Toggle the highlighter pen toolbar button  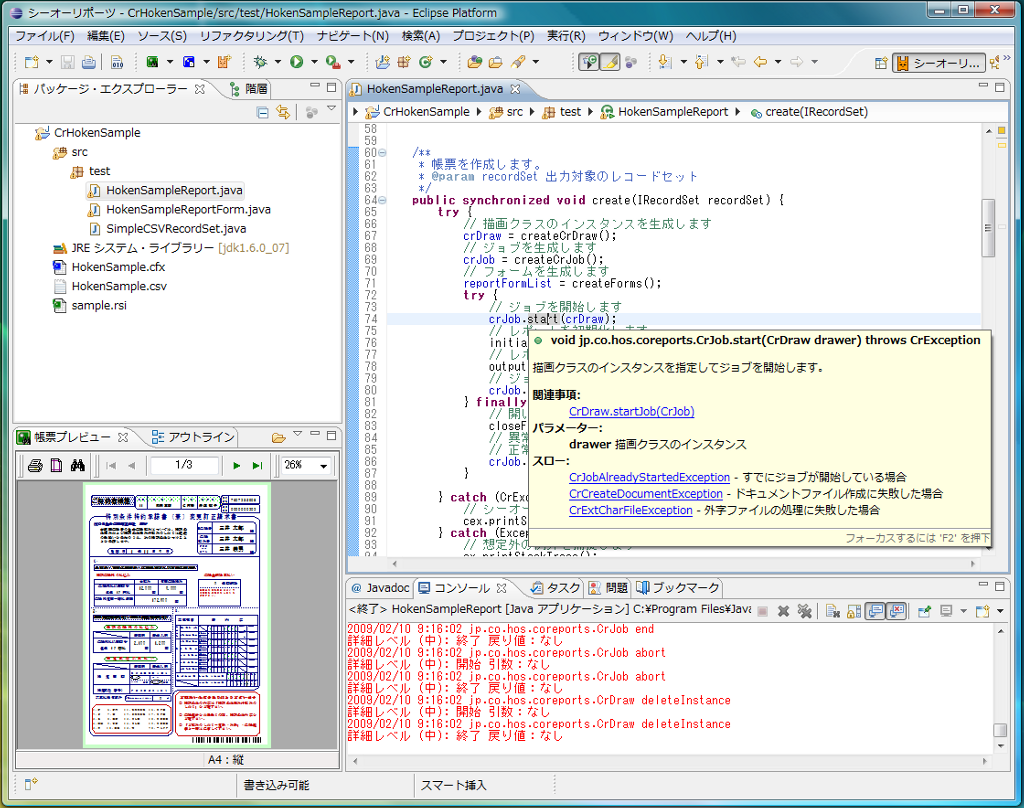[609, 62]
